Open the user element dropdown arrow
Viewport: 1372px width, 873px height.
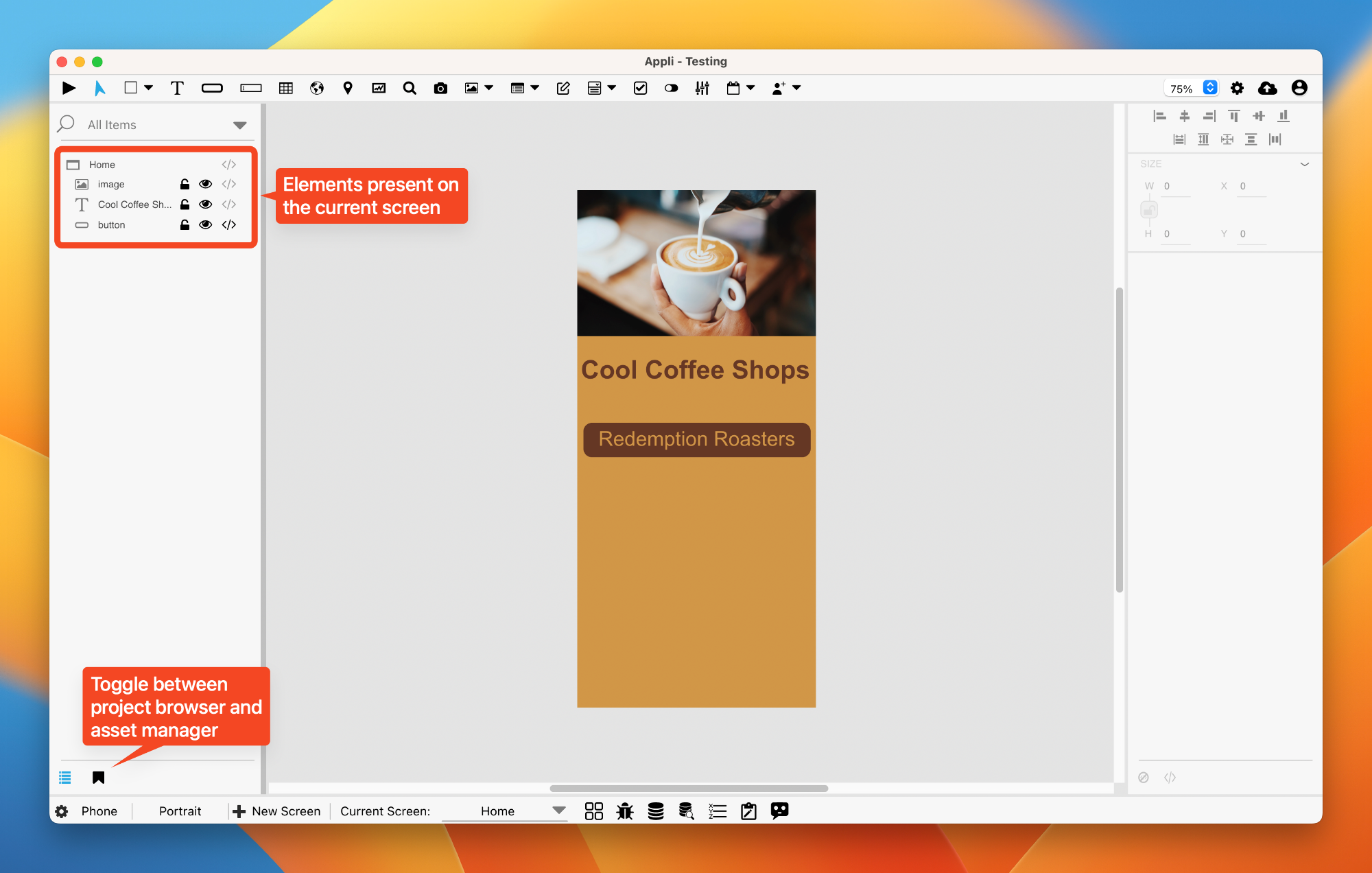tap(796, 88)
